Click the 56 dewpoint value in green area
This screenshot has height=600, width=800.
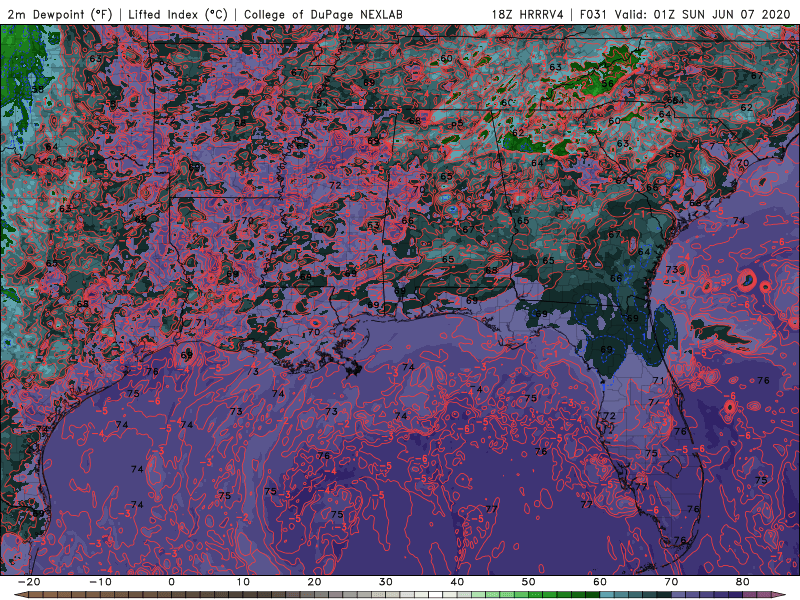(x=607, y=84)
